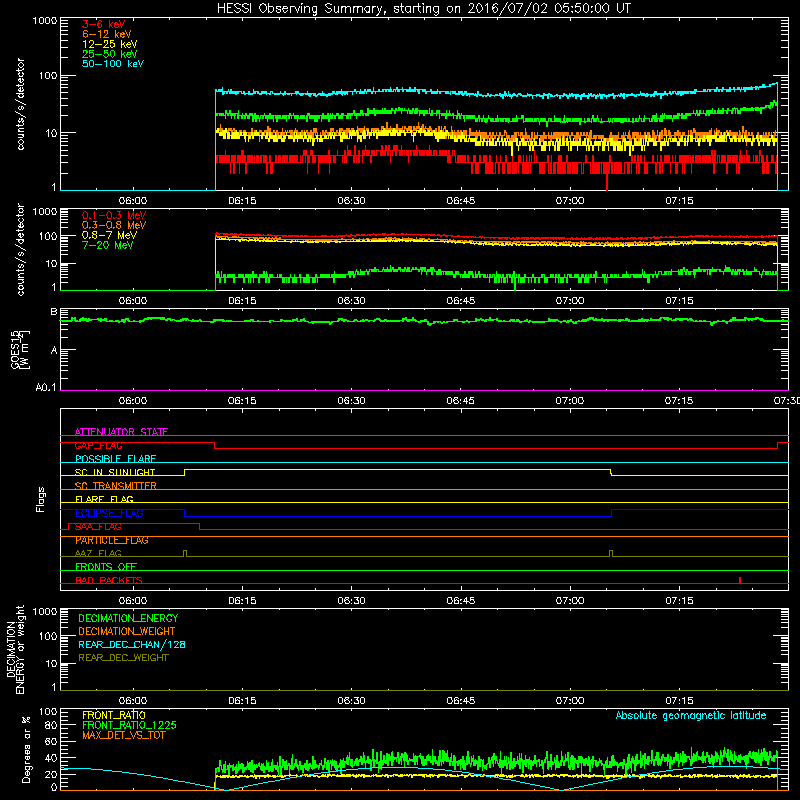The width and height of the screenshot is (800, 800).
Task: Click the green FRONT_RATIO_1225 legend label
Action: (x=129, y=725)
